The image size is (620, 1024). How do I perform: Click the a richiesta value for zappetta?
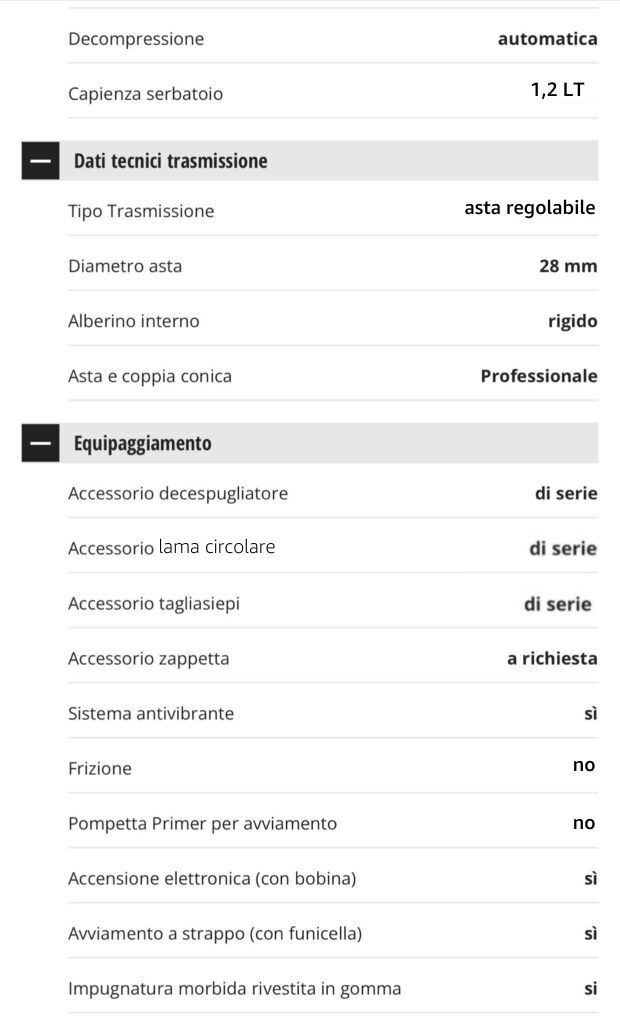[552, 658]
